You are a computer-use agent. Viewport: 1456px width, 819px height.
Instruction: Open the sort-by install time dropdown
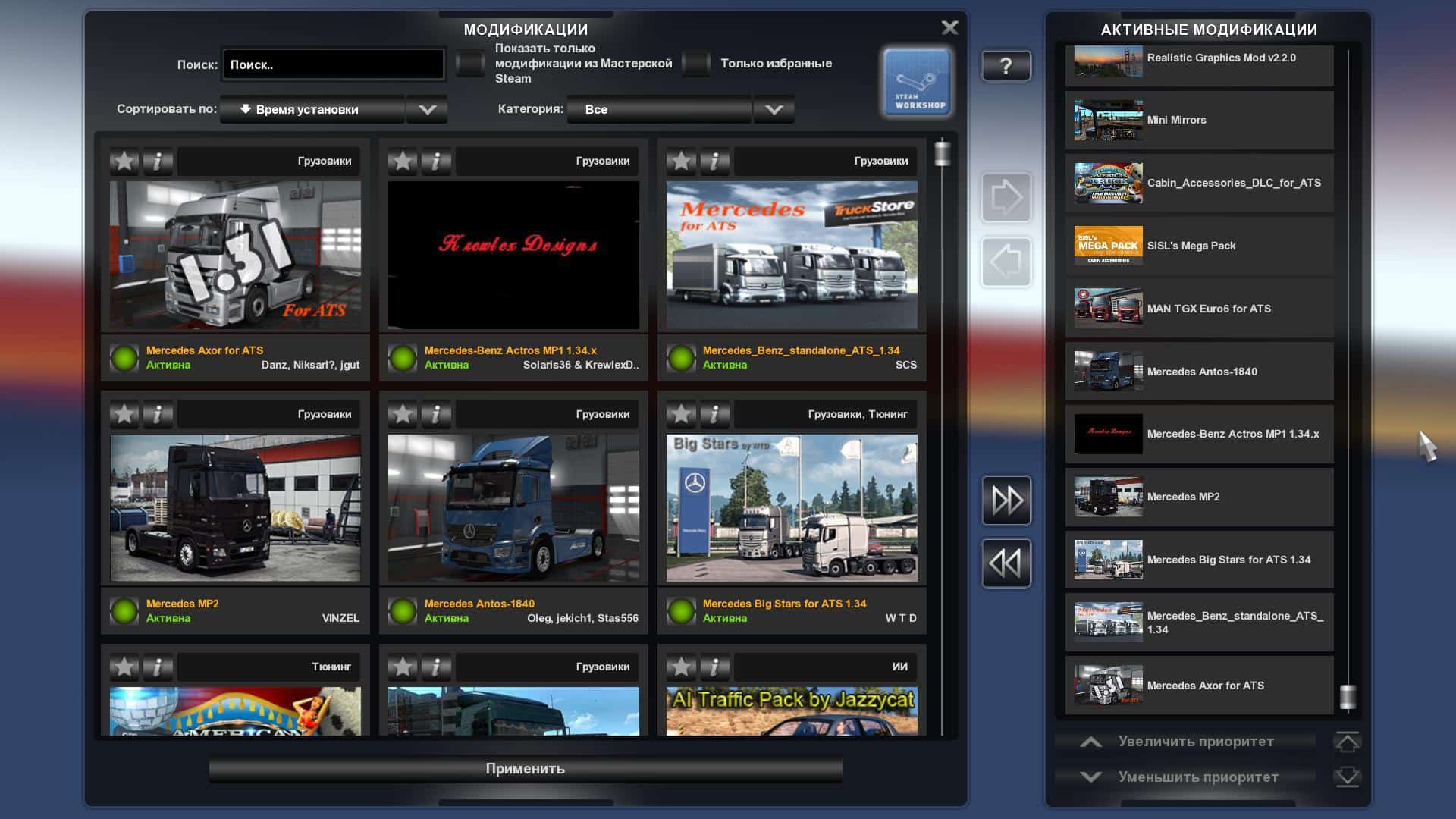click(312, 109)
